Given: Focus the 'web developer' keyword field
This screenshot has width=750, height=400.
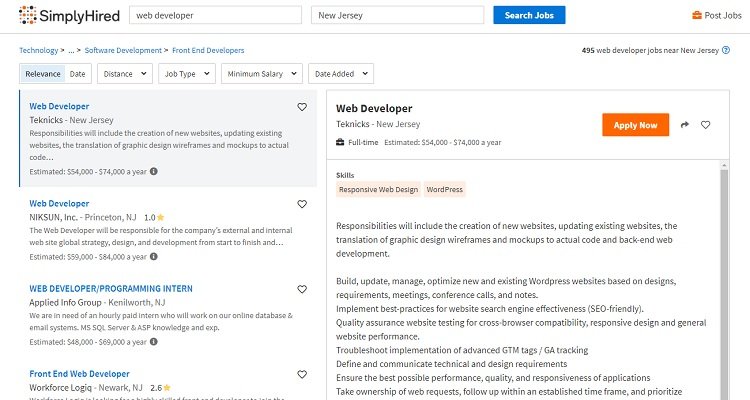Looking at the screenshot, I should point(215,15).
